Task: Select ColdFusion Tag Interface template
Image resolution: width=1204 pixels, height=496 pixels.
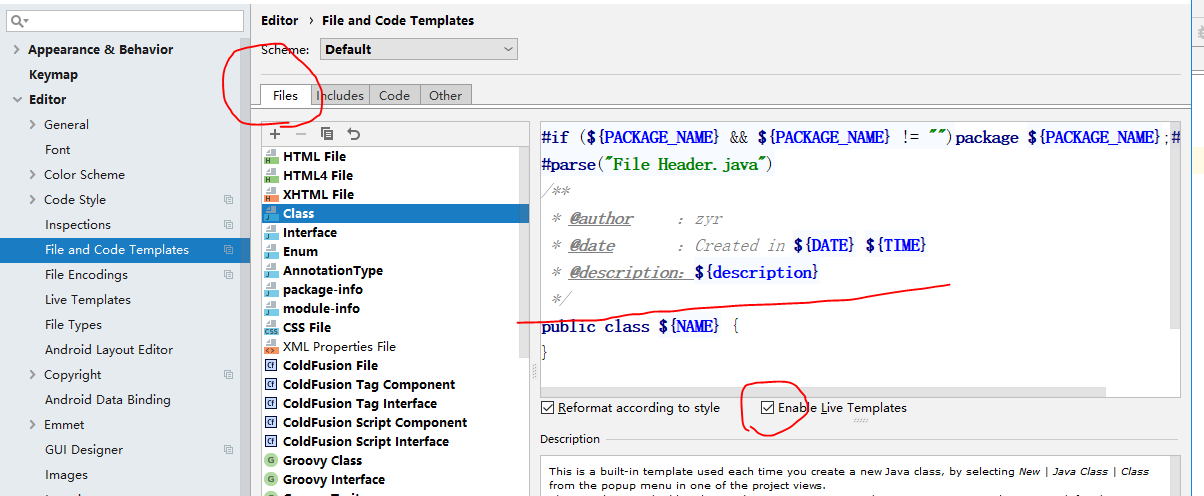Action: tap(360, 404)
